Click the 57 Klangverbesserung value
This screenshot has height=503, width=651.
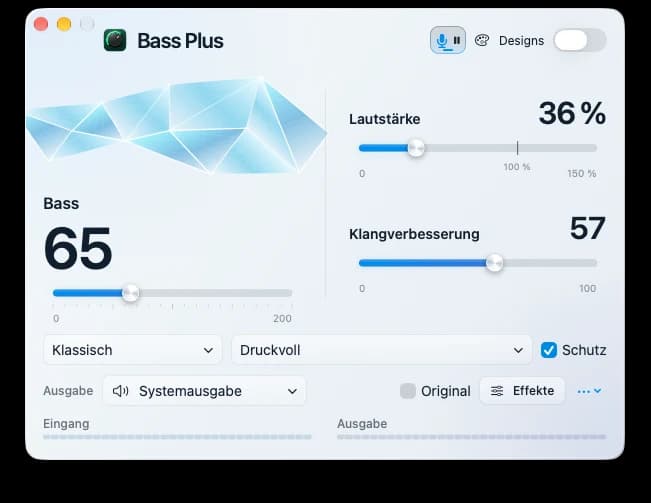[587, 228]
